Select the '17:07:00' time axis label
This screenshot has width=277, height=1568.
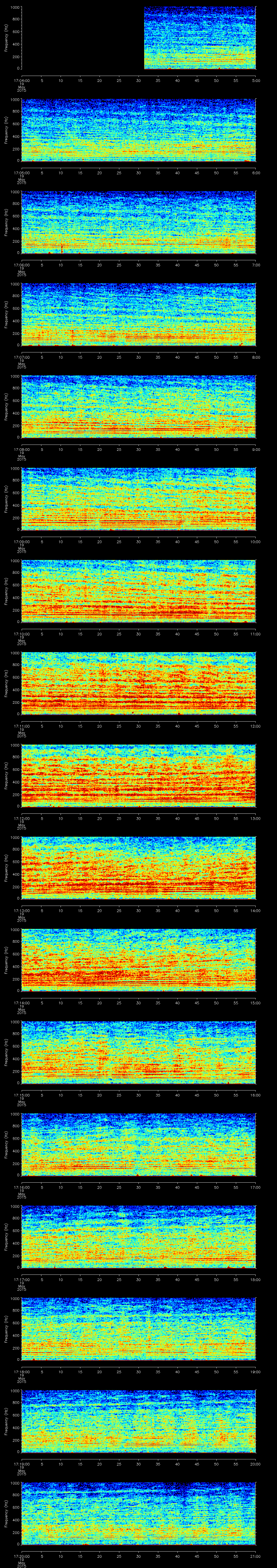pyautogui.click(x=21, y=357)
